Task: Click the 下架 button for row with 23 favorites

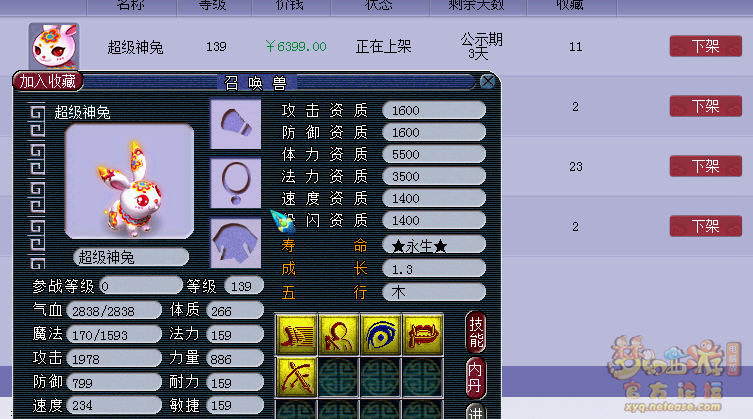Action: (705, 166)
